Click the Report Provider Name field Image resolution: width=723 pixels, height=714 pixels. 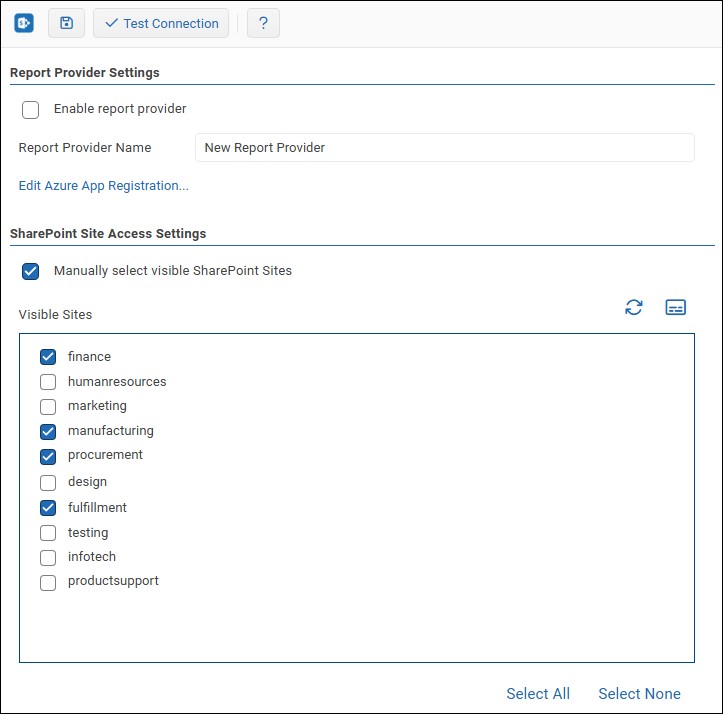444,148
